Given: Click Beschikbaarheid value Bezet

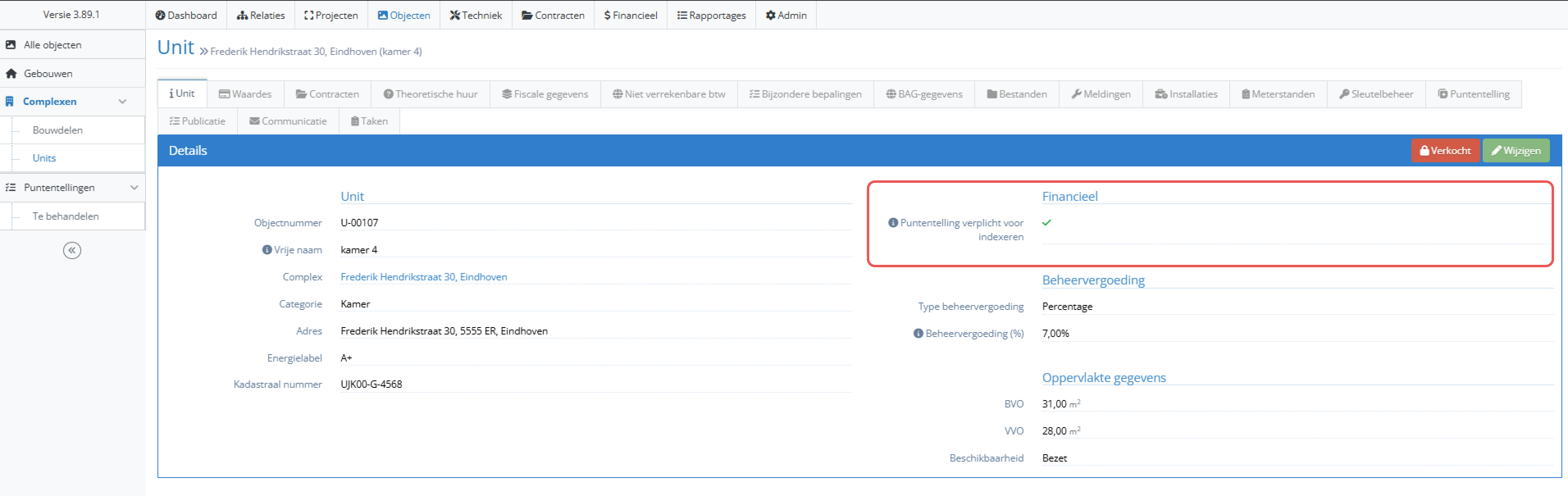Looking at the screenshot, I should (x=1054, y=457).
